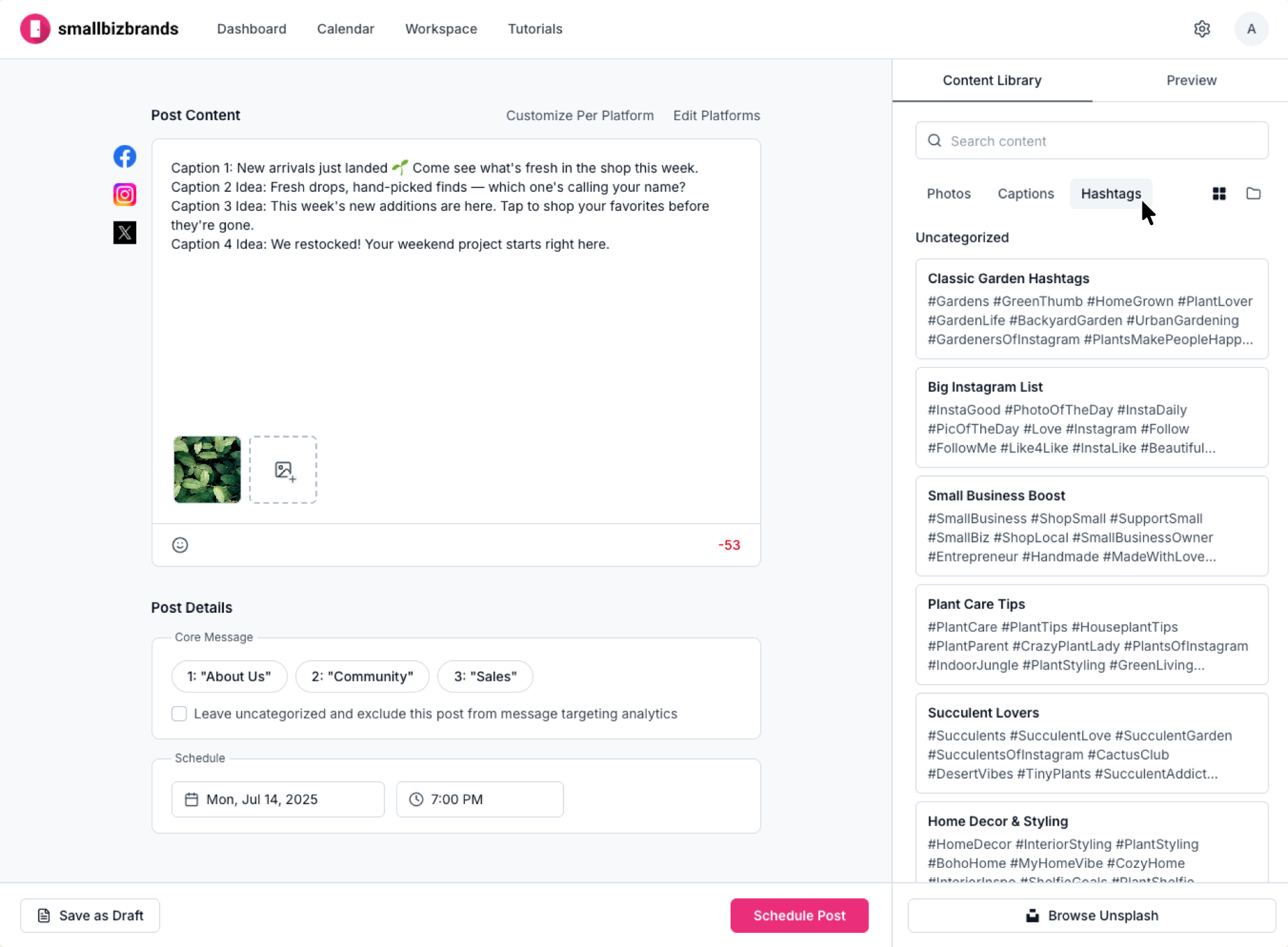Open the Calendar page

coord(345,29)
